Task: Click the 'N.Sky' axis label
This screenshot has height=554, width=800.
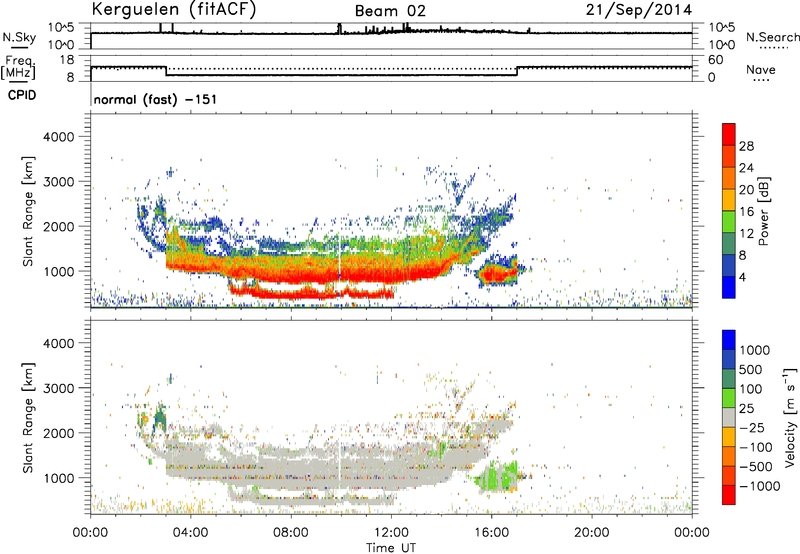Action: (x=19, y=37)
